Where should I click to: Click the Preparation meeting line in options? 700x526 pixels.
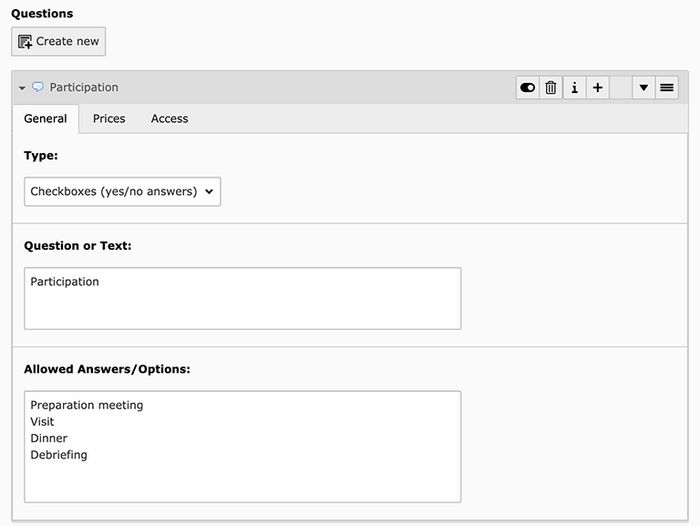pyautogui.click(x=87, y=405)
